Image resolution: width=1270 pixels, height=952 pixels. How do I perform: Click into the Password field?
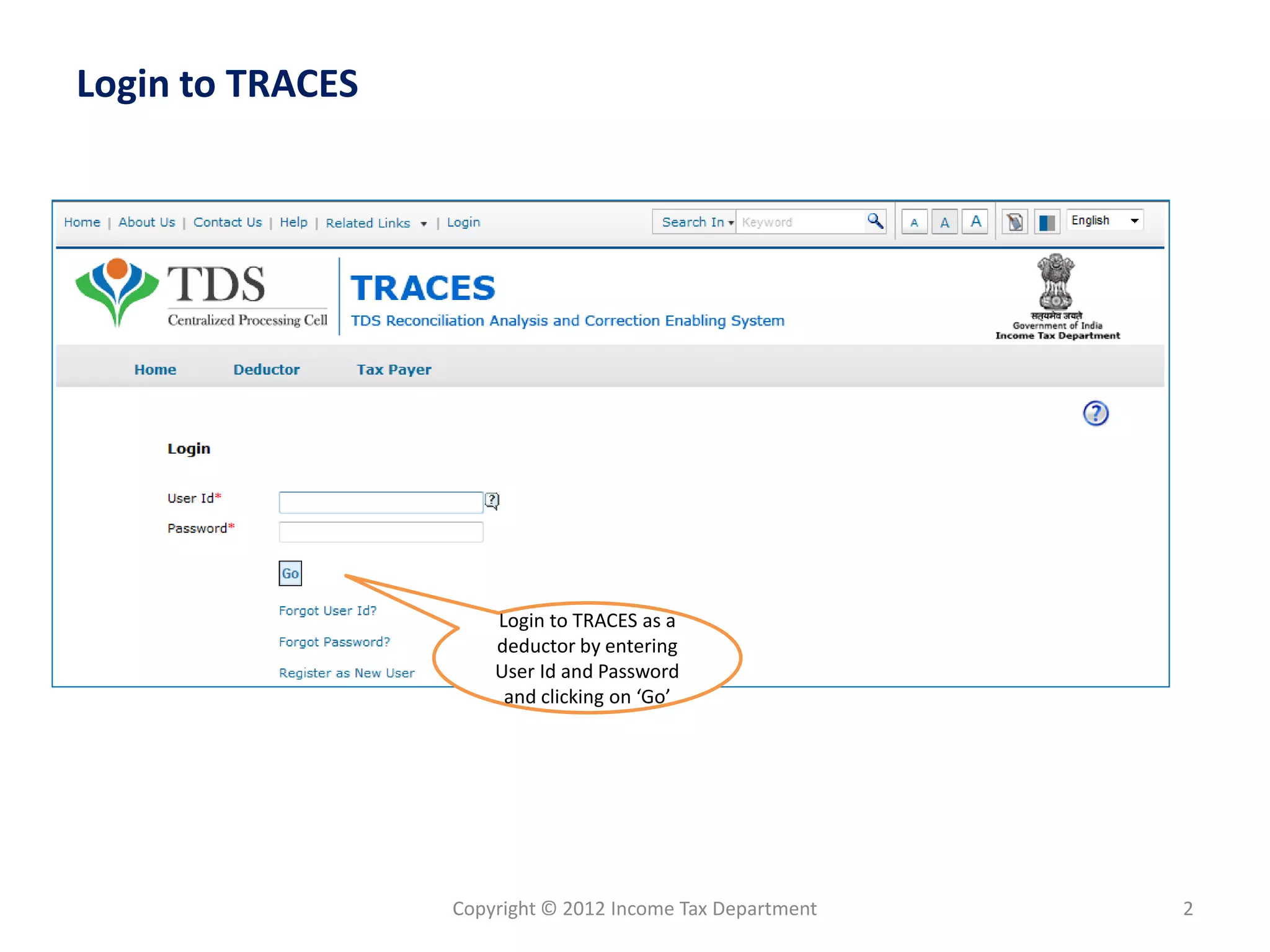click(x=381, y=532)
